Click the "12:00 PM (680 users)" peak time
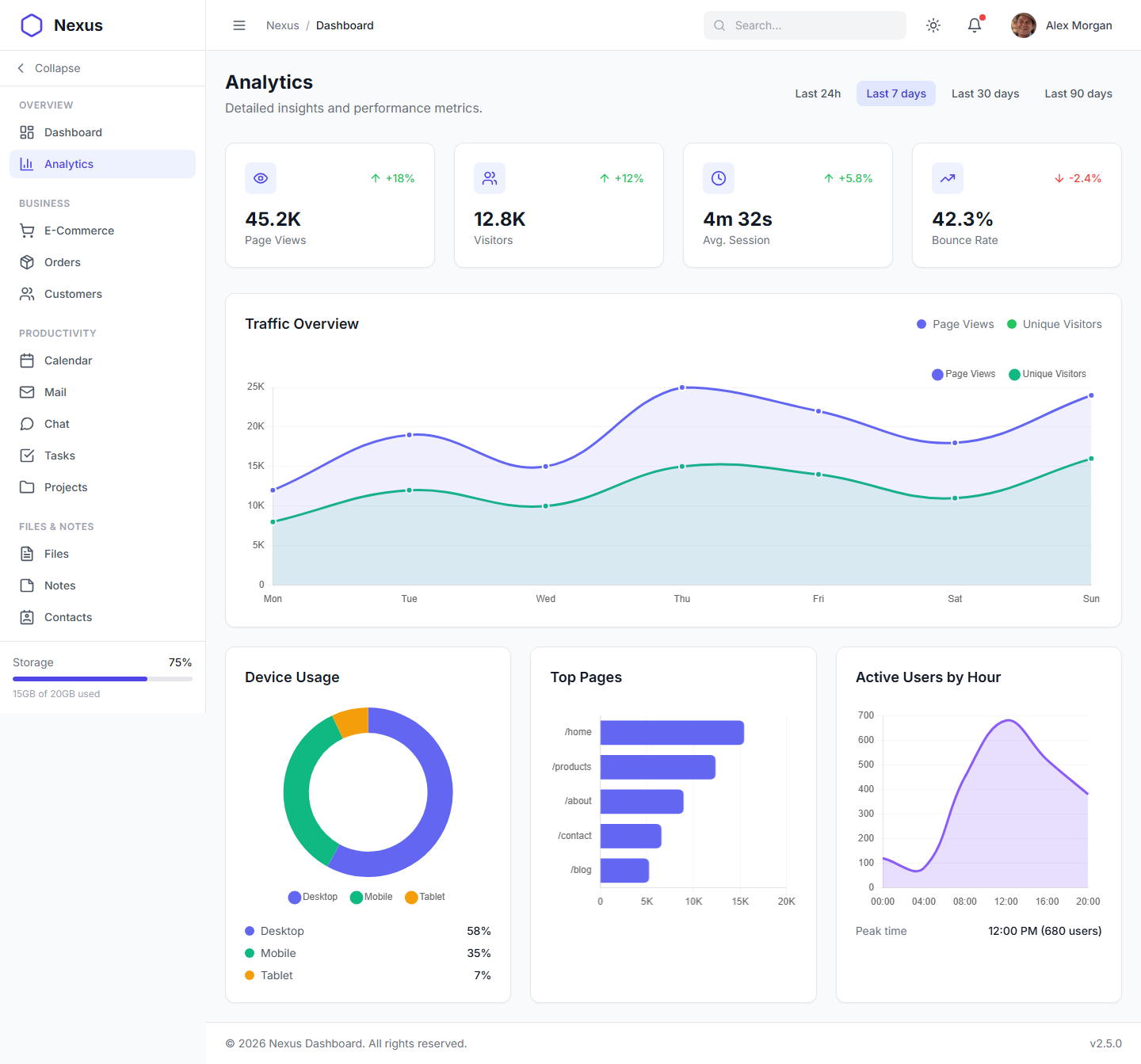The image size is (1141, 1064). tap(1044, 931)
